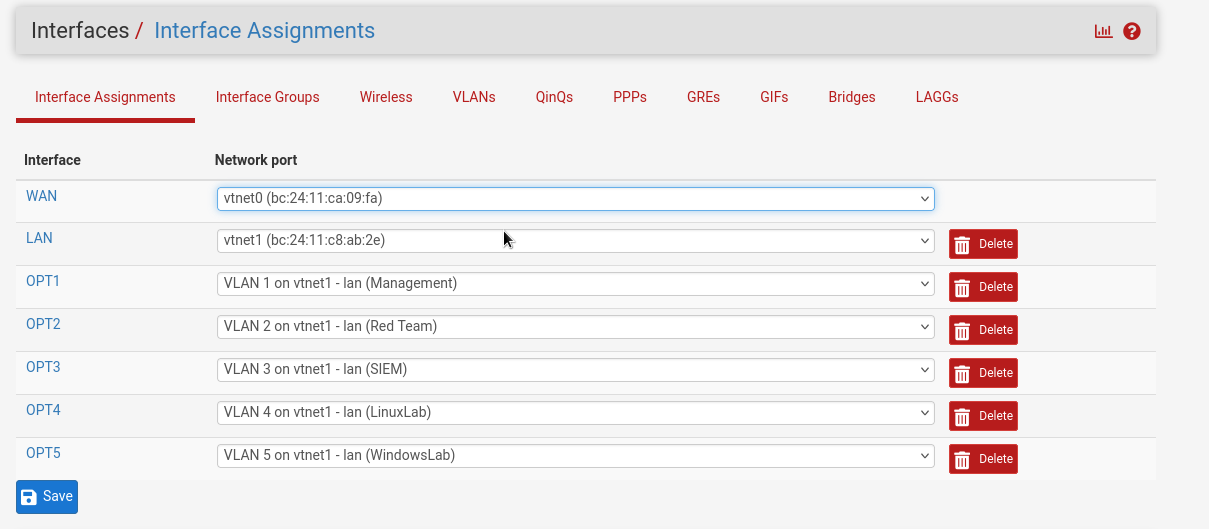Click the Interface Assignments breadcrumb link
This screenshot has height=529, width=1209.
tap(264, 30)
